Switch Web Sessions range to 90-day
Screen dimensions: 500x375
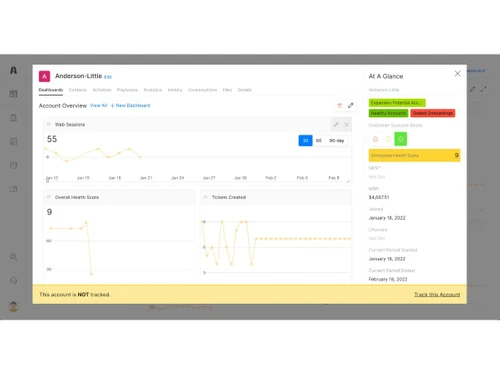tap(337, 140)
